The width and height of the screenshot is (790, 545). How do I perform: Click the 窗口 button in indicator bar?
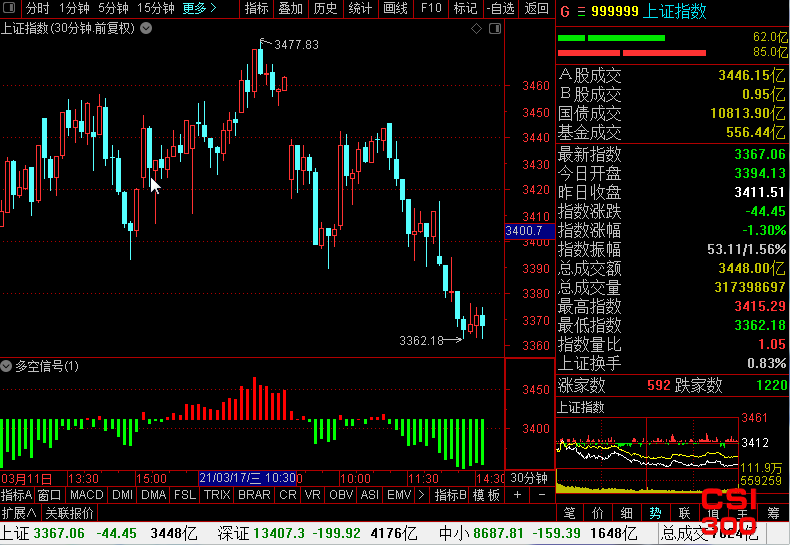click(x=49, y=495)
